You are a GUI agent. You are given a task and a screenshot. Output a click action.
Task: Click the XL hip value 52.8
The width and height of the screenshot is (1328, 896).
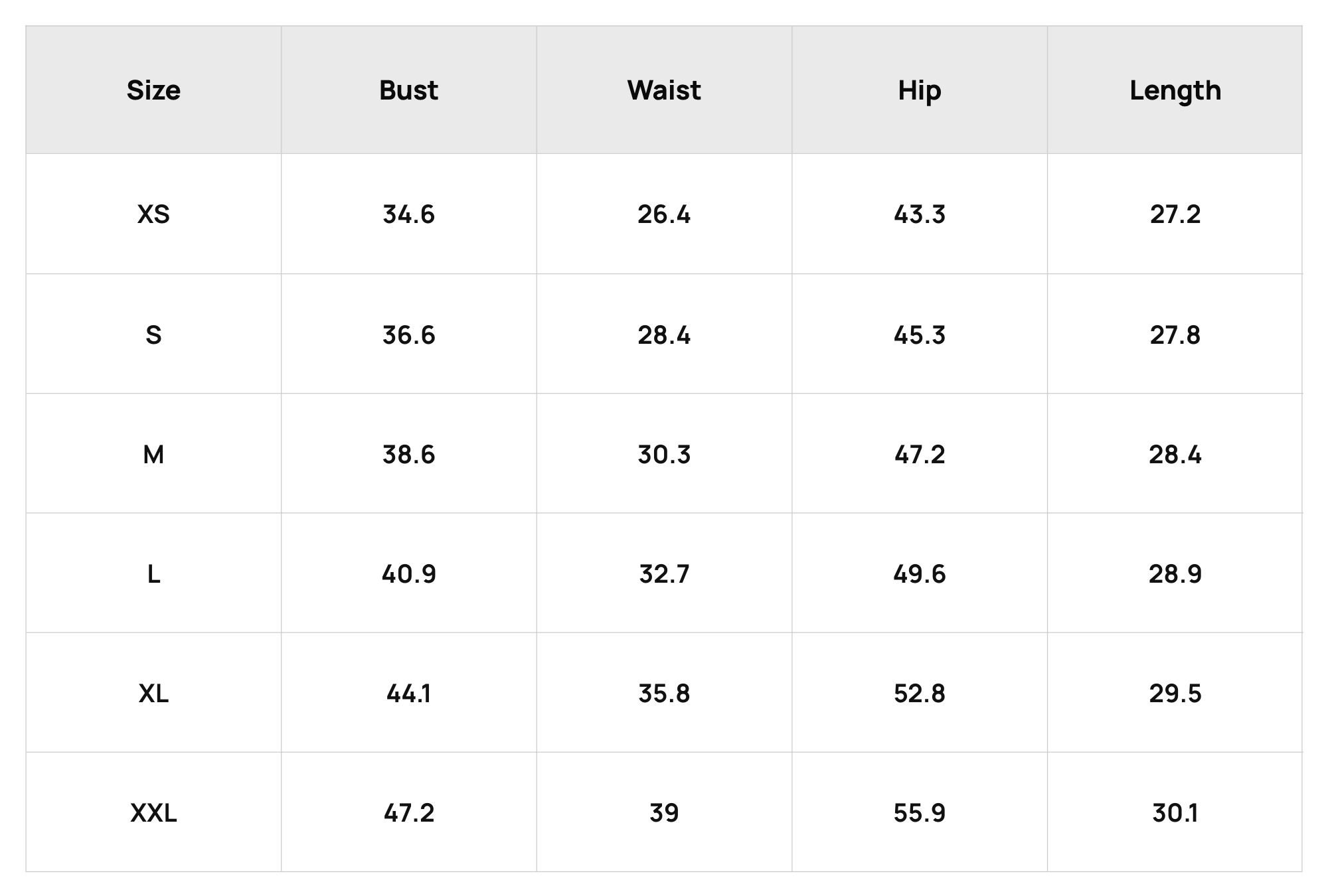pos(920,694)
